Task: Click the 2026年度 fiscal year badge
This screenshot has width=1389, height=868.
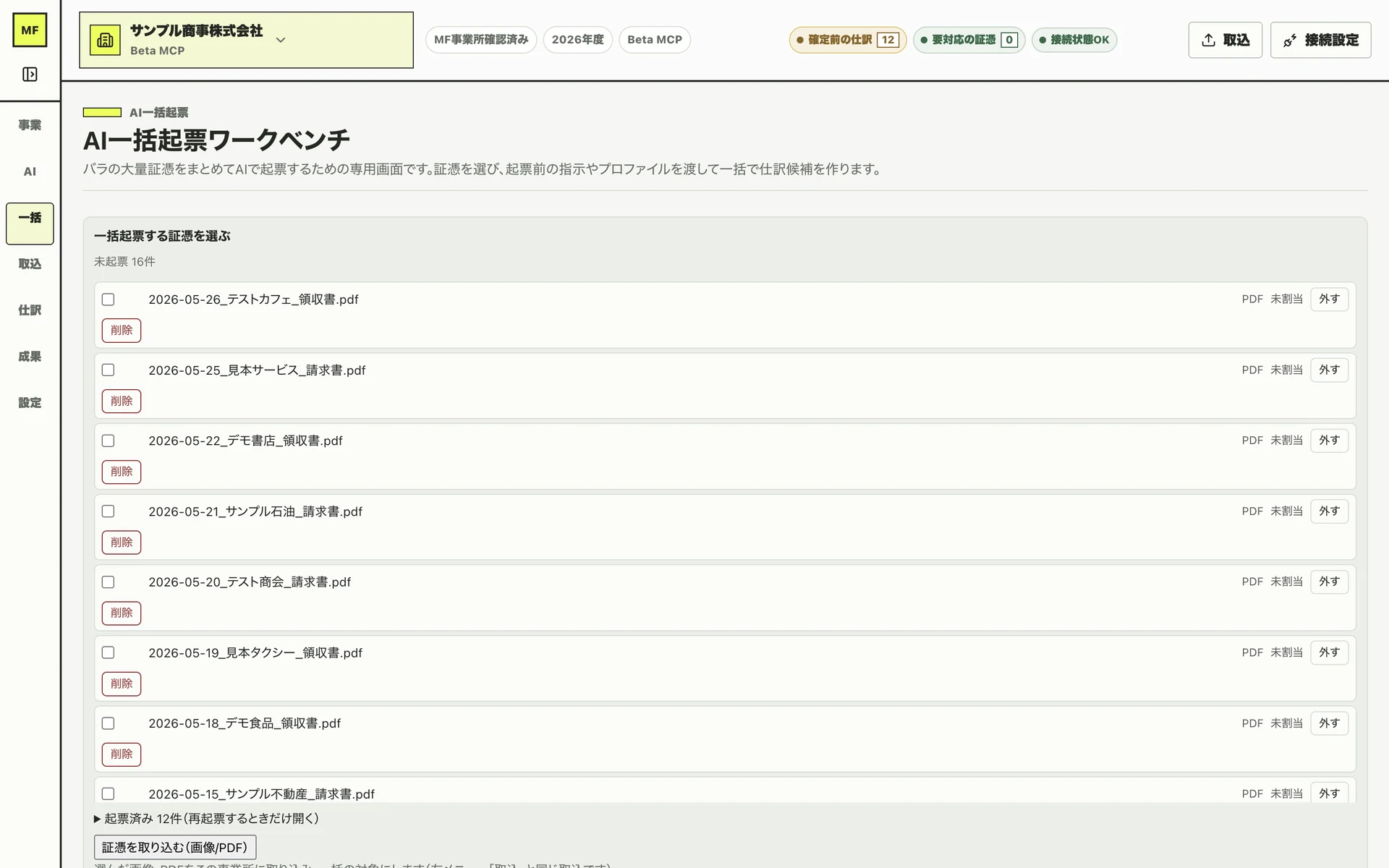Action: point(577,40)
